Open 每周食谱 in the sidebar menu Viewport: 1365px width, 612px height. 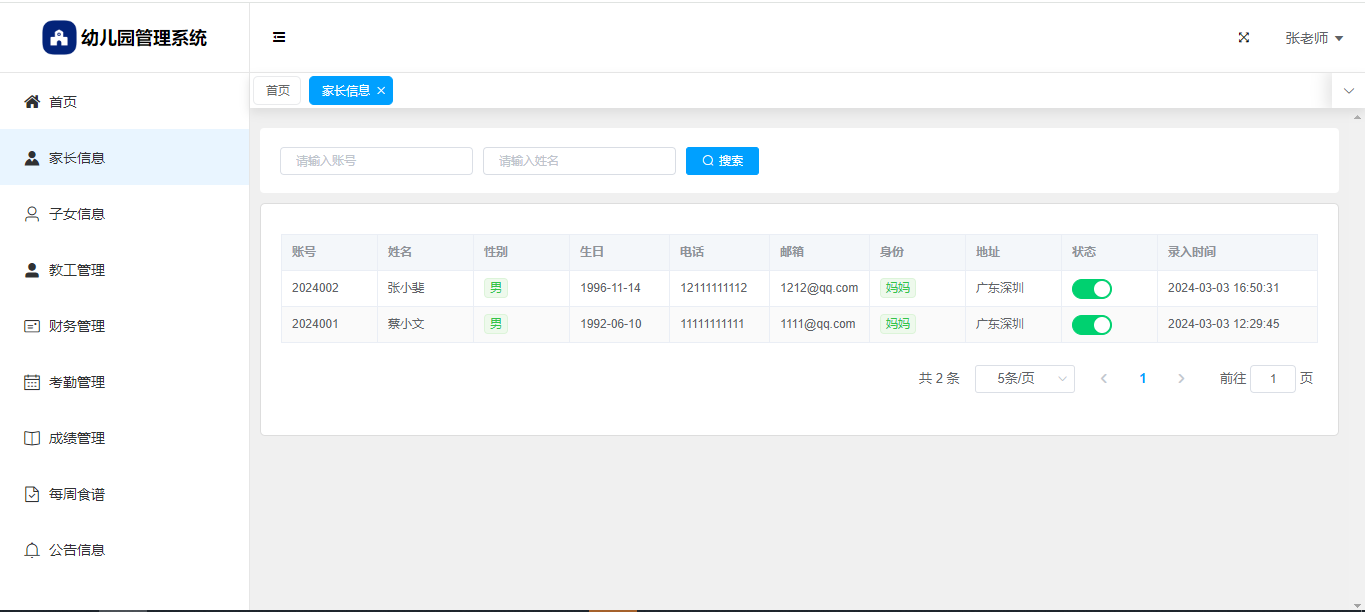click(x=76, y=494)
